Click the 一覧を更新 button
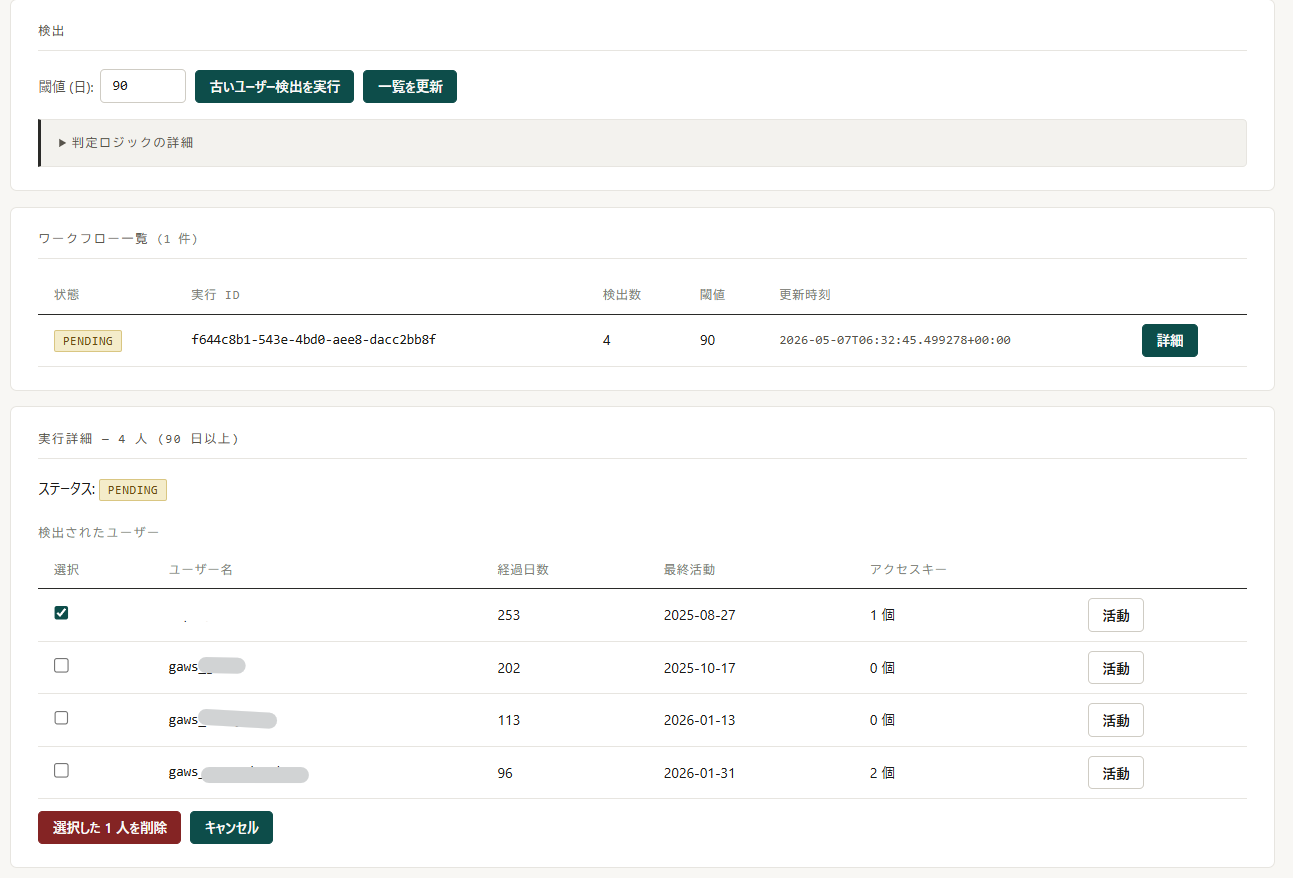This screenshot has width=1293, height=878. (410, 86)
